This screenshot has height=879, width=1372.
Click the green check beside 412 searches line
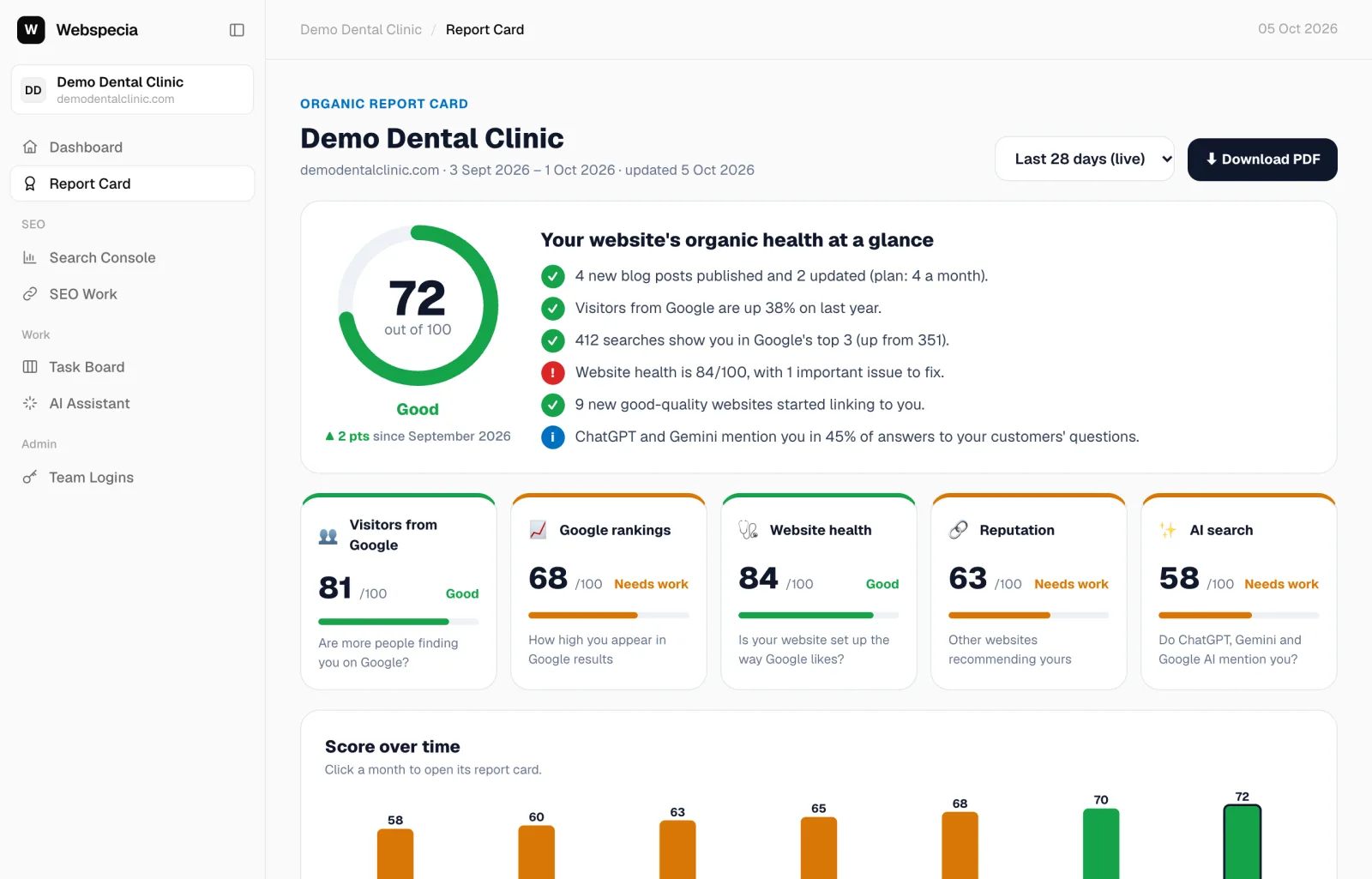tap(553, 340)
